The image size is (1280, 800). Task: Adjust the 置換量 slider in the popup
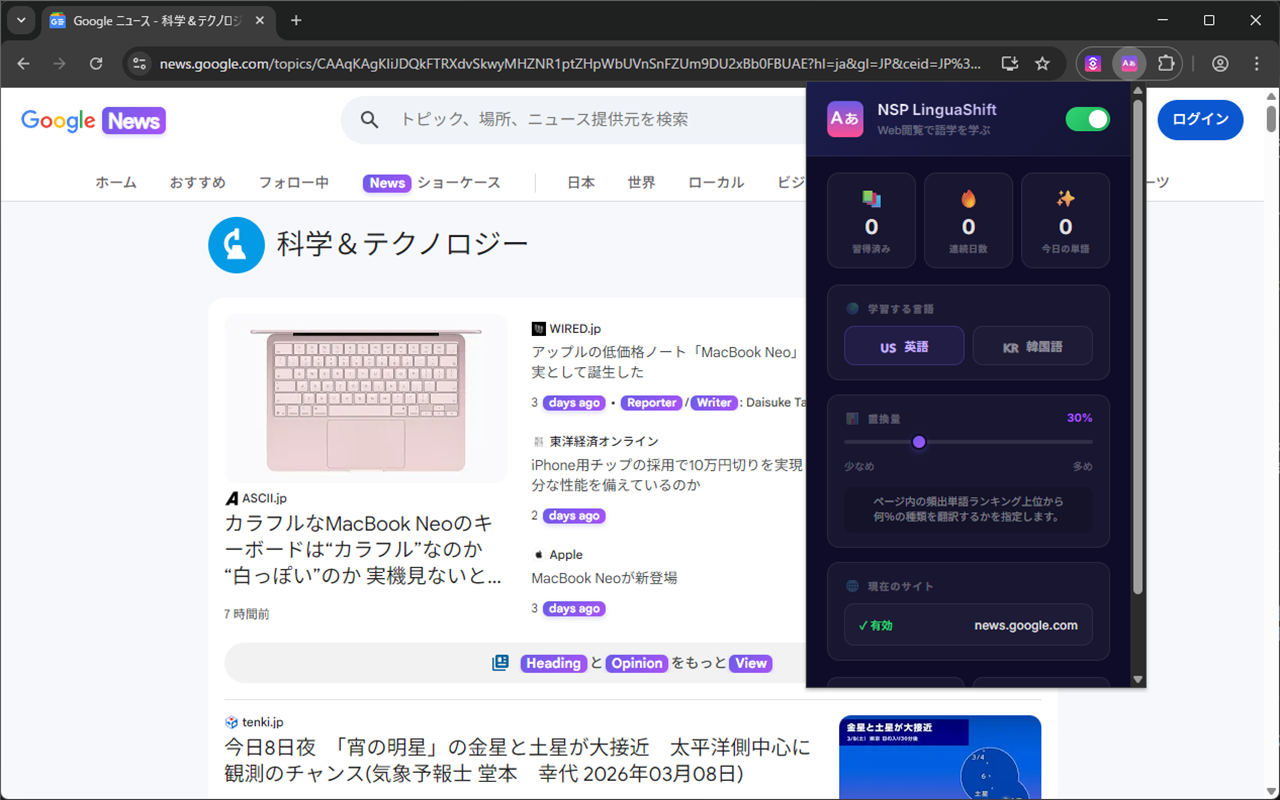tap(919, 441)
